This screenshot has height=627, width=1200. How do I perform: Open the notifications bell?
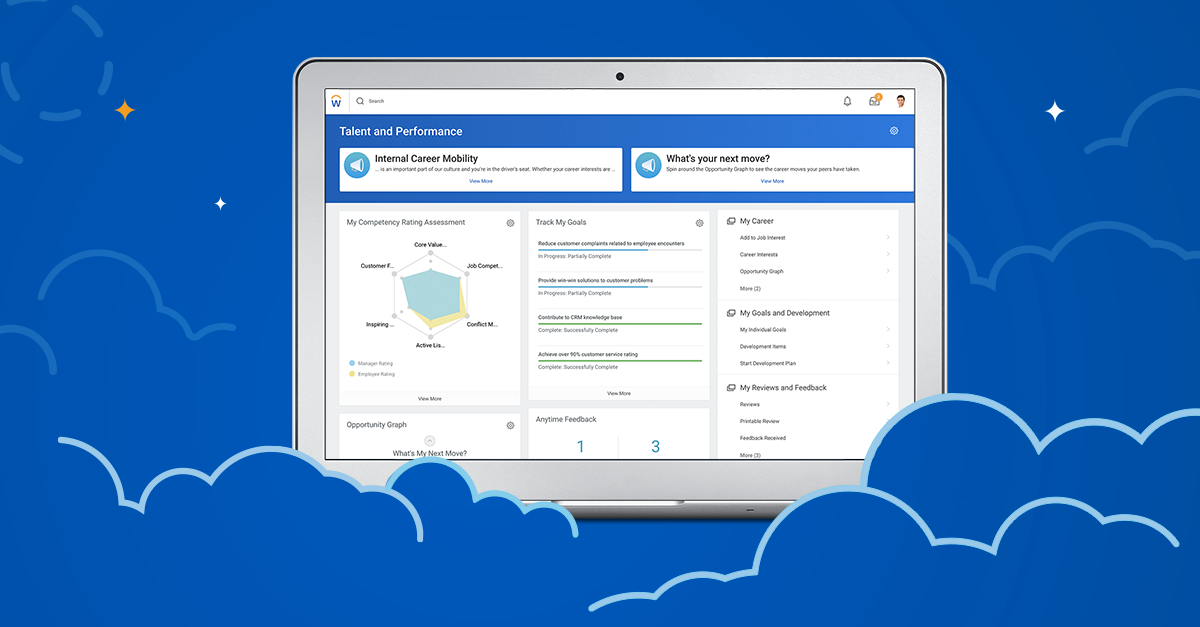tap(847, 101)
